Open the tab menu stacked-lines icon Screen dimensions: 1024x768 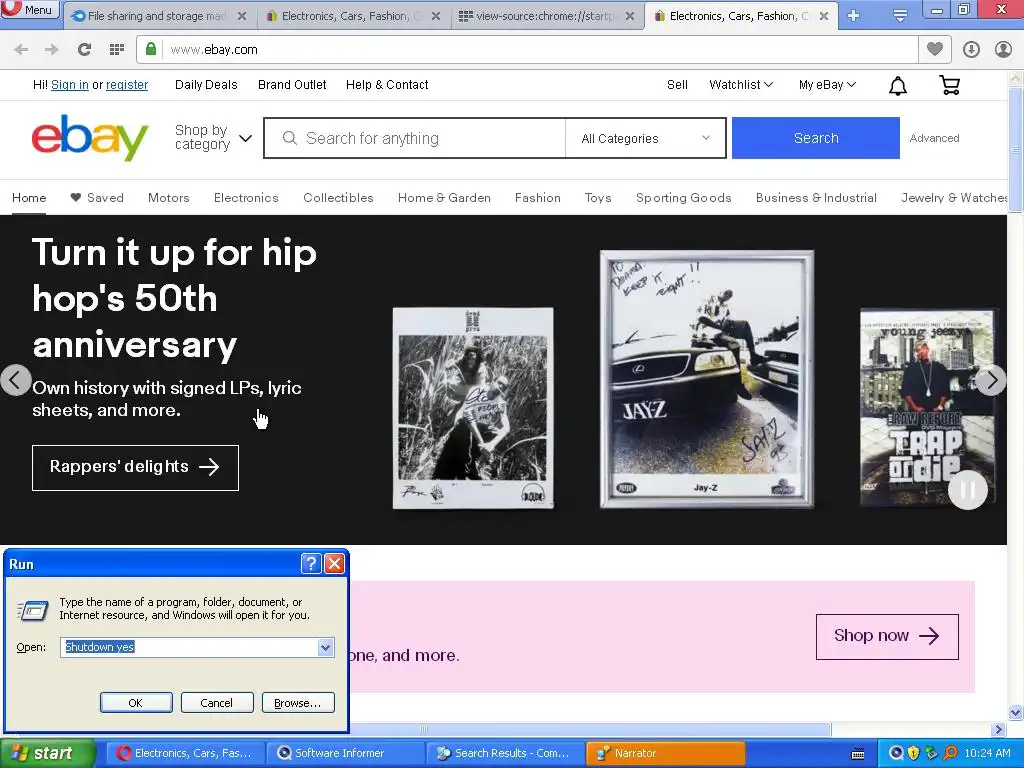coord(900,16)
